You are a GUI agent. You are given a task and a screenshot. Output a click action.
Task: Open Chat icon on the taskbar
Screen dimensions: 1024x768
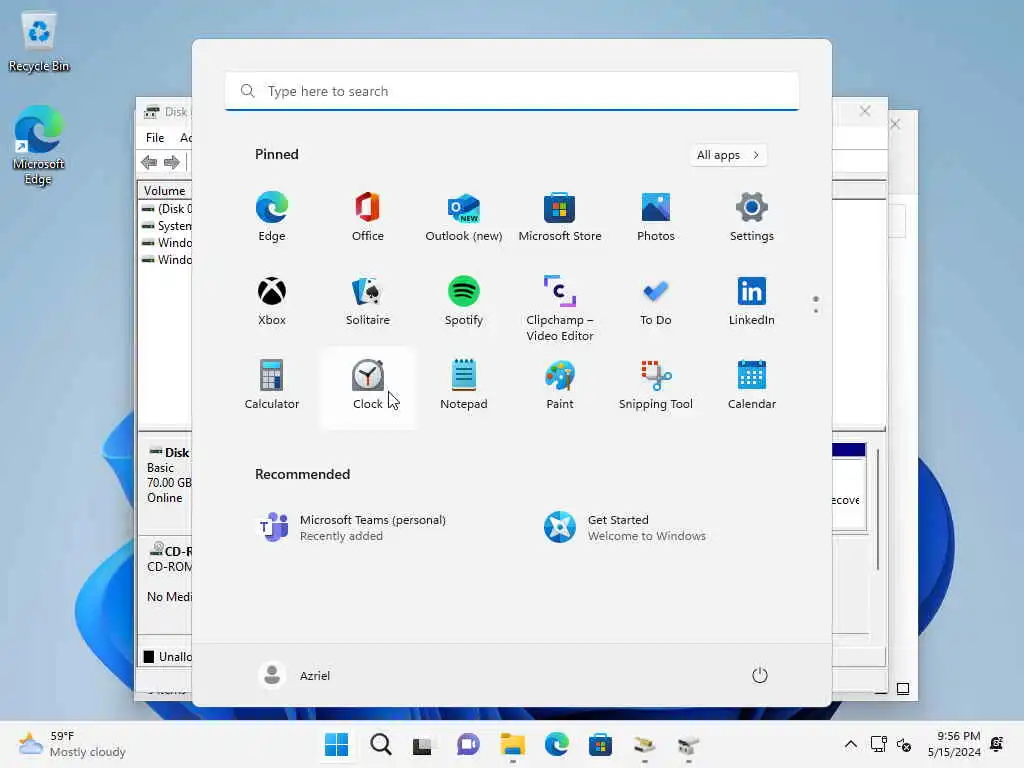pyautogui.click(x=468, y=744)
